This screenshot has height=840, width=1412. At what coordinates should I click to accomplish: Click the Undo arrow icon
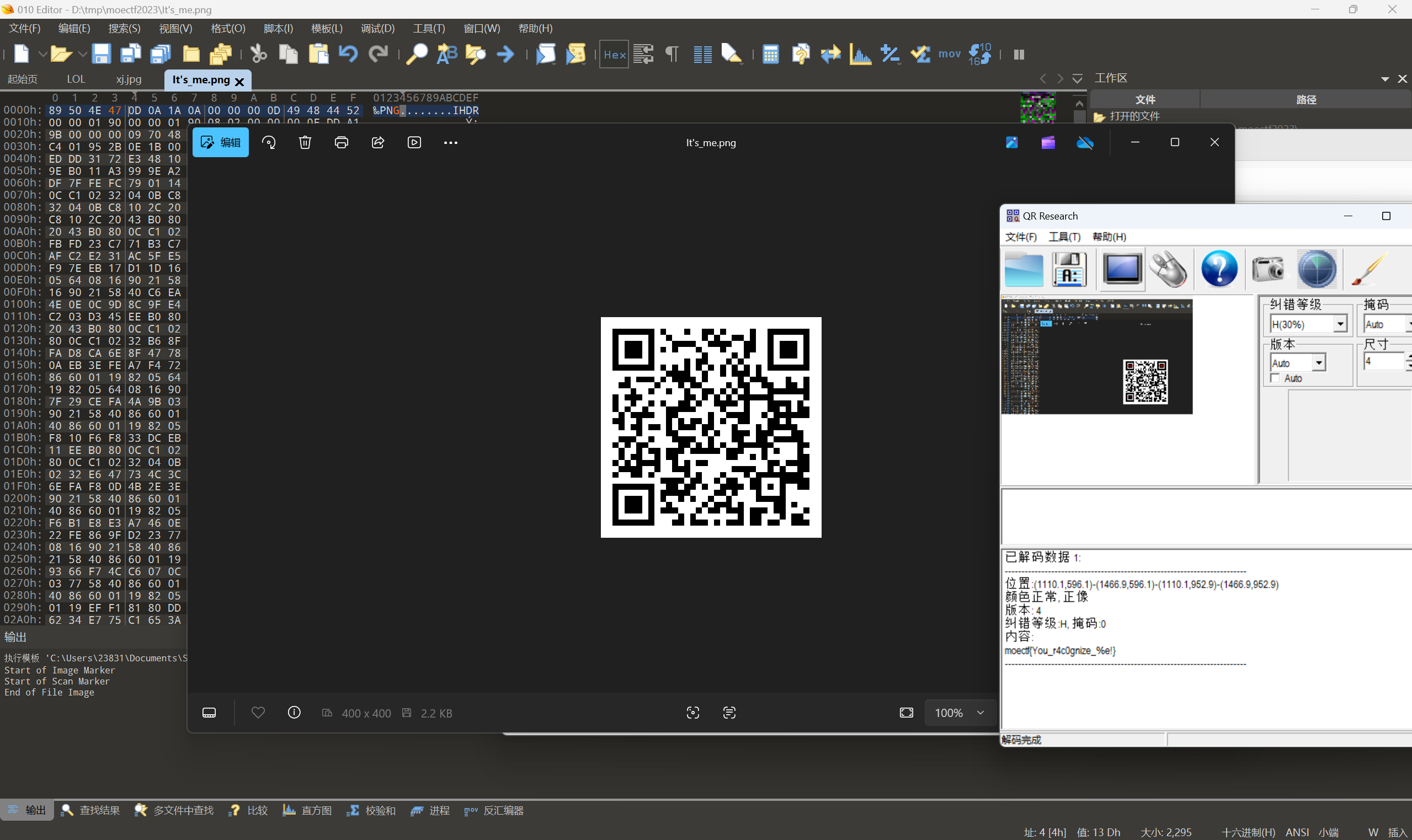348,55
